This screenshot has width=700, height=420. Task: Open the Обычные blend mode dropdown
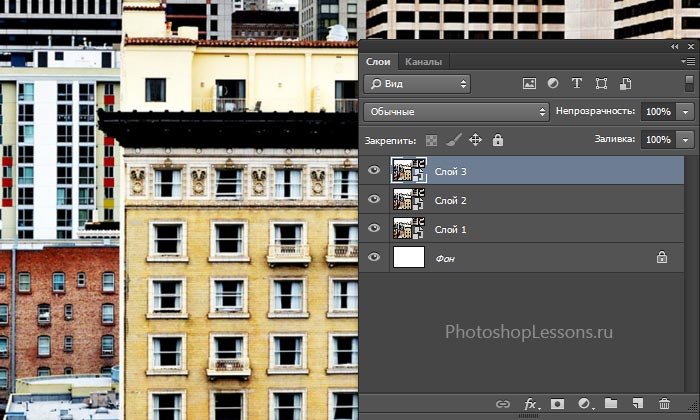pos(457,112)
